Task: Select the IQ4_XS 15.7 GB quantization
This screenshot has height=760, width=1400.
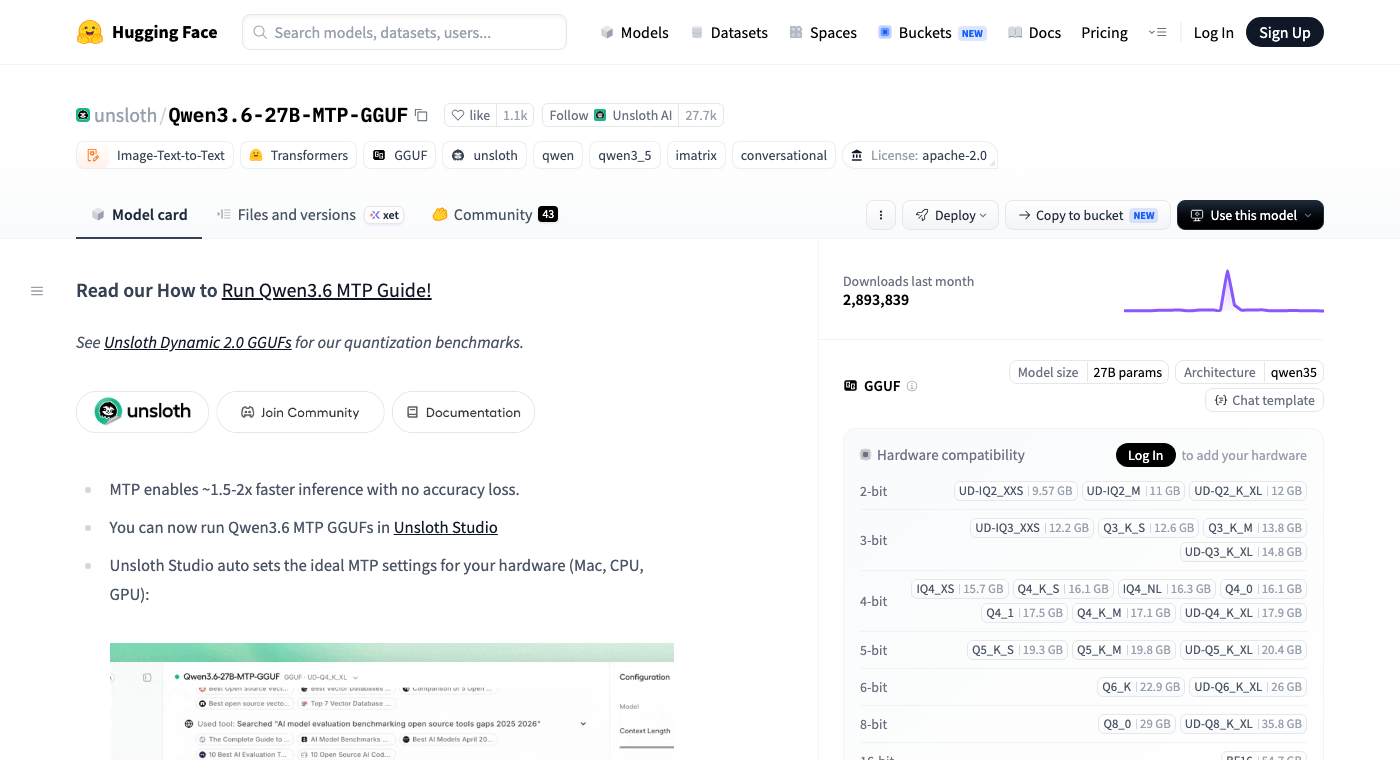Action: (960, 589)
